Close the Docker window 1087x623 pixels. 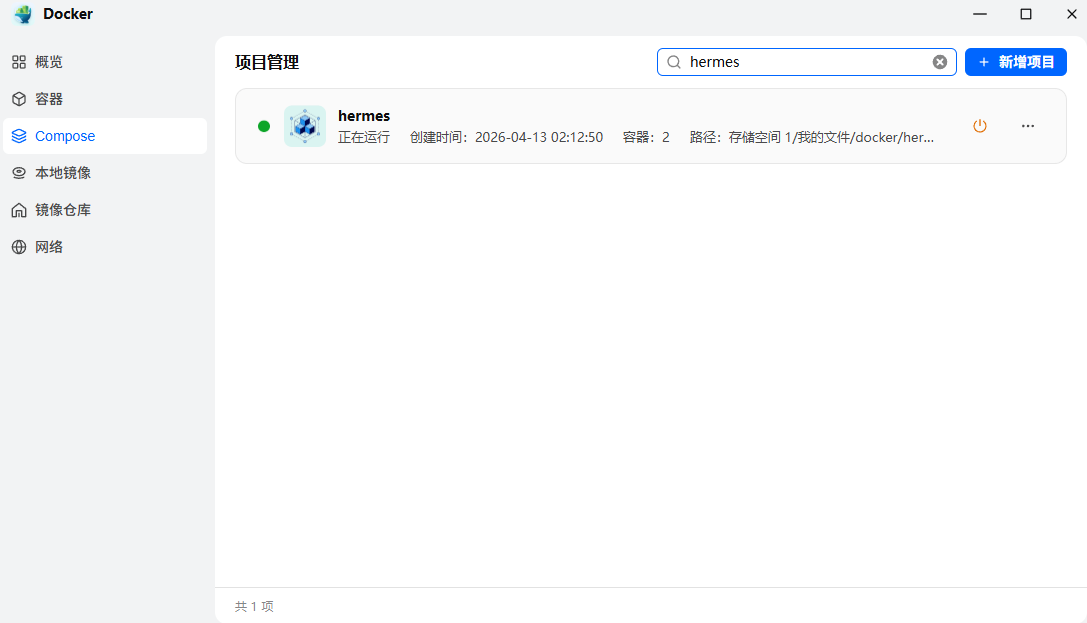tap(1071, 14)
